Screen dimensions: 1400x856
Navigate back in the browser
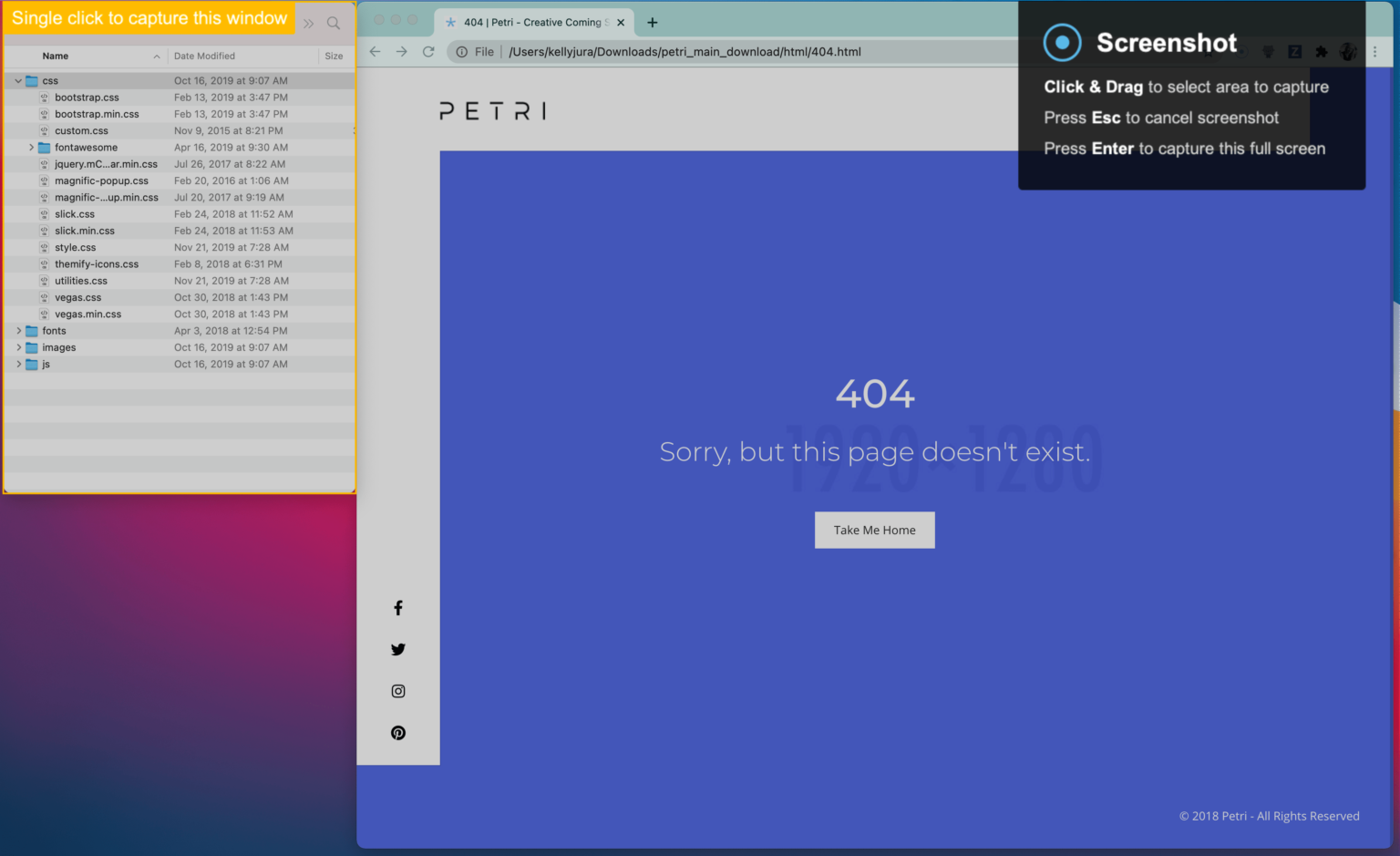coord(375,52)
